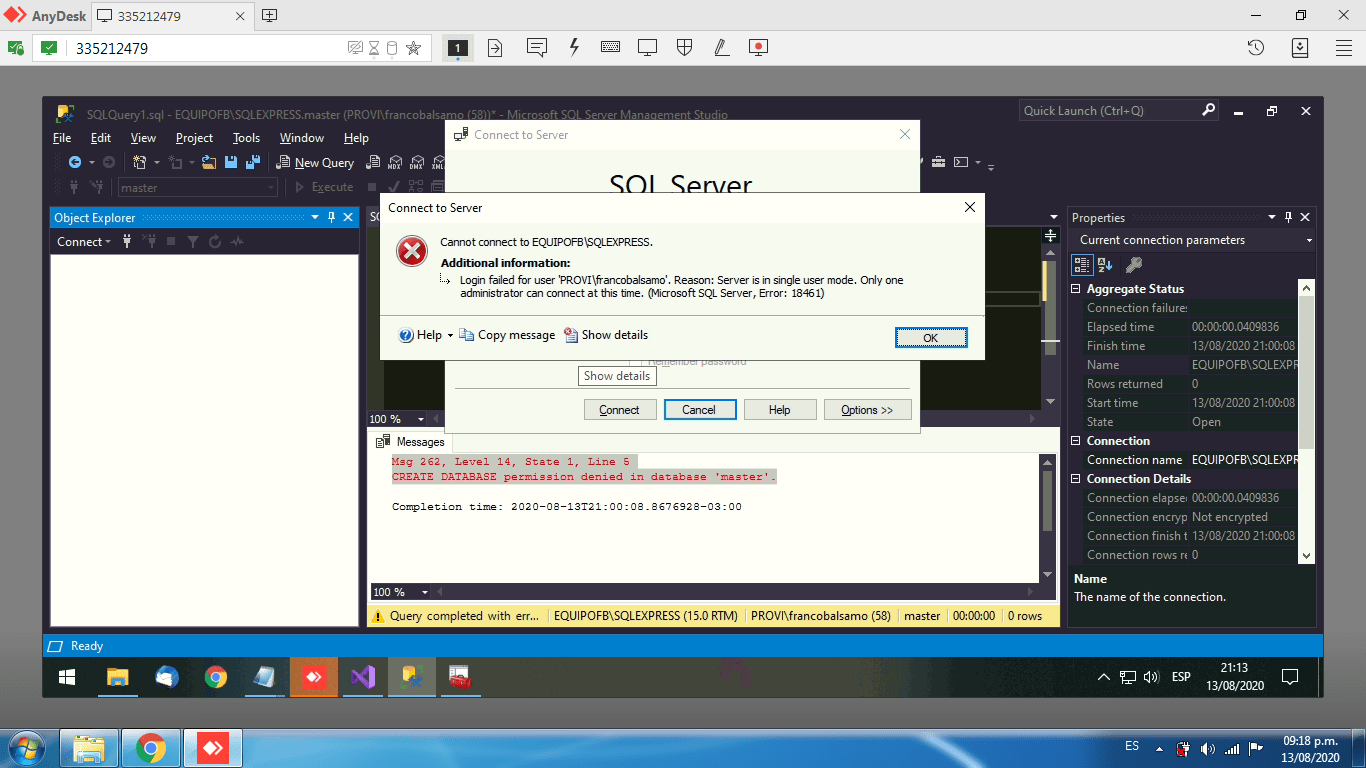The image size is (1366, 768).
Task: Click Show details in error dialog
Action: click(x=606, y=335)
